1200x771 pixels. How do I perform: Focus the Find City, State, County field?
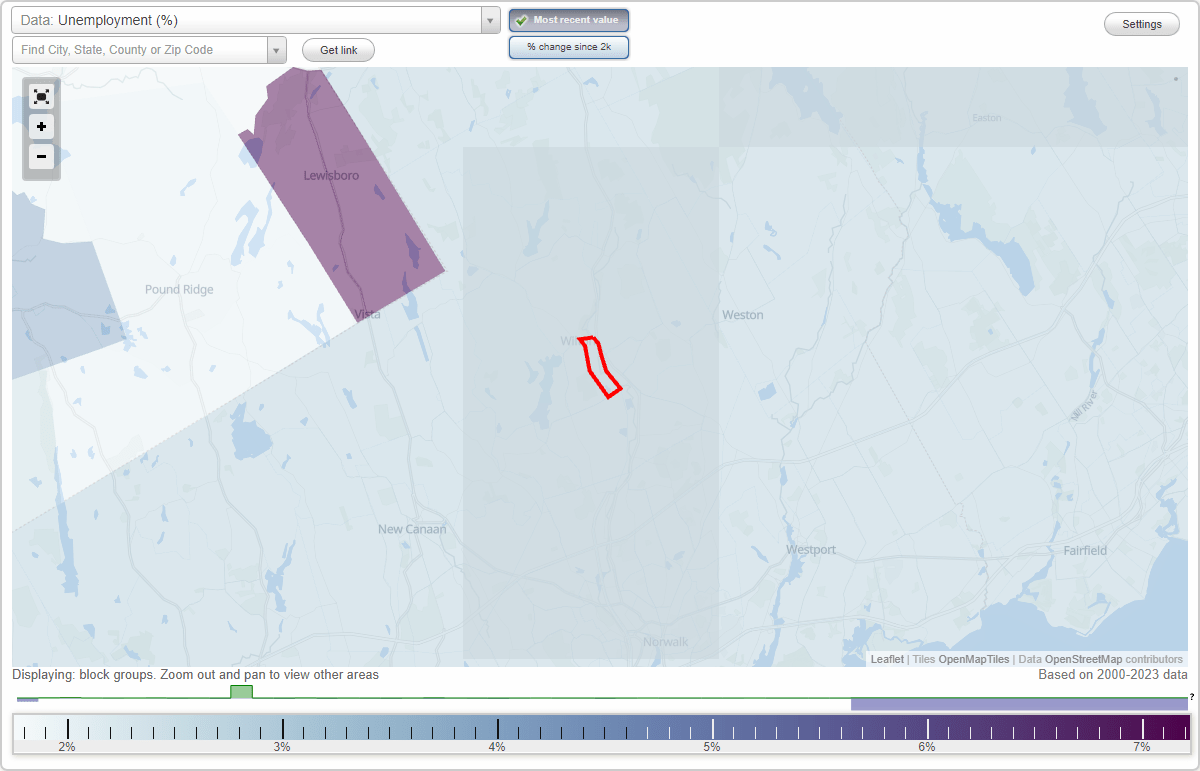(x=140, y=50)
